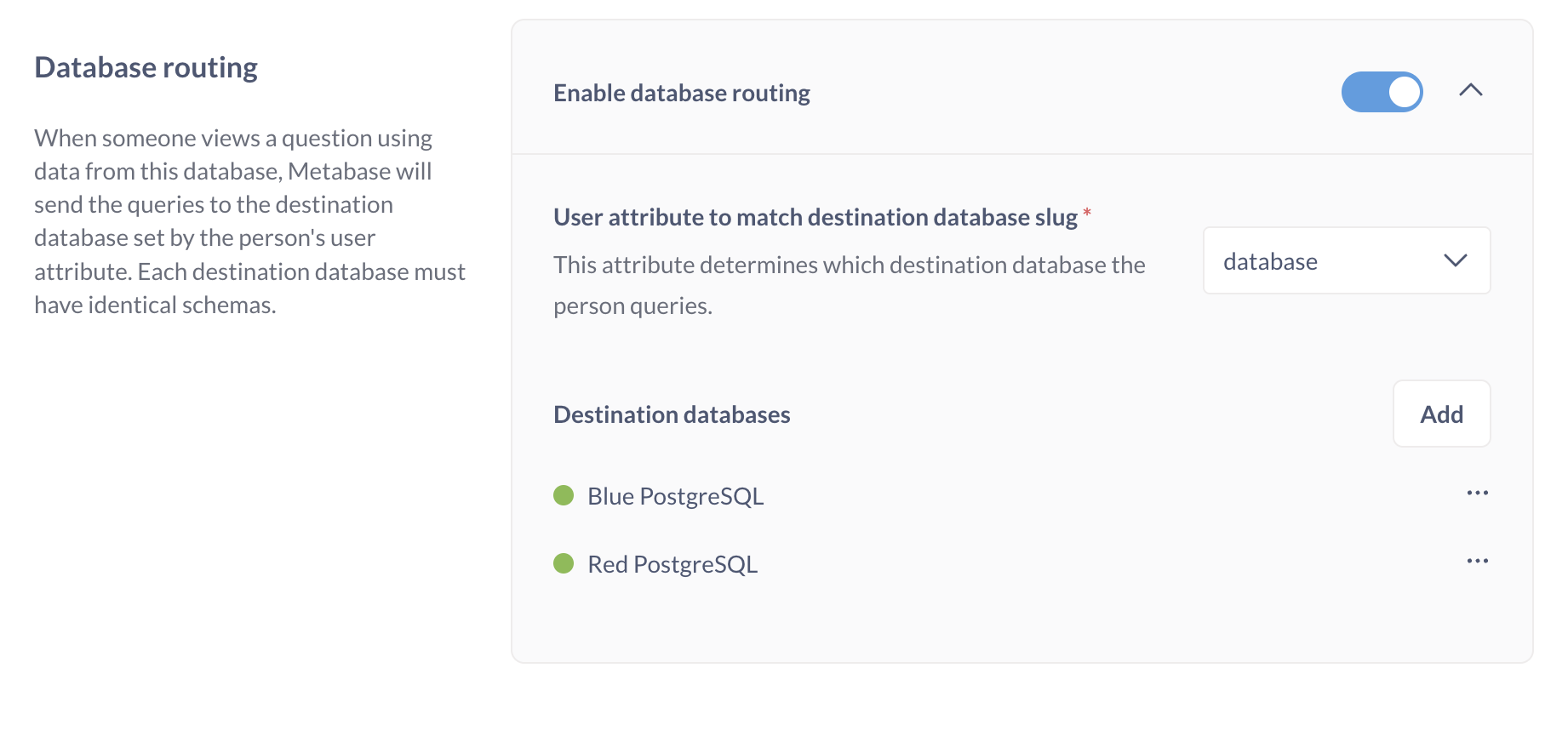Click the green status dot beside Blue PostgreSQL

[x=564, y=494]
